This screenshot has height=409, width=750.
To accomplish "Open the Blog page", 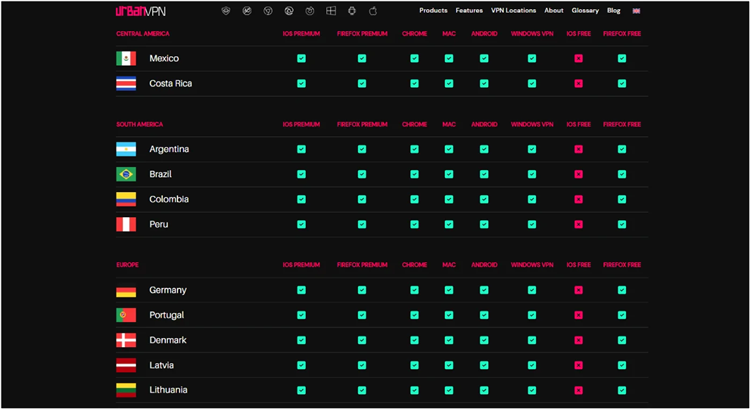I will (x=614, y=11).
